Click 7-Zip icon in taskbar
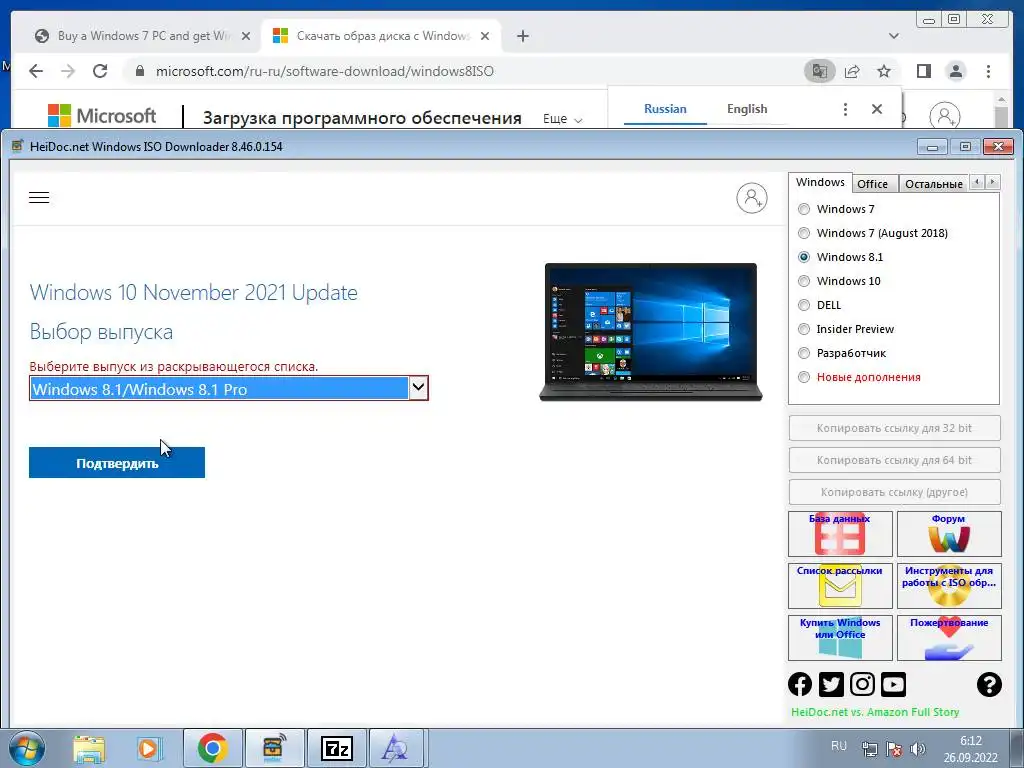The height and width of the screenshot is (768, 1024). [337, 749]
